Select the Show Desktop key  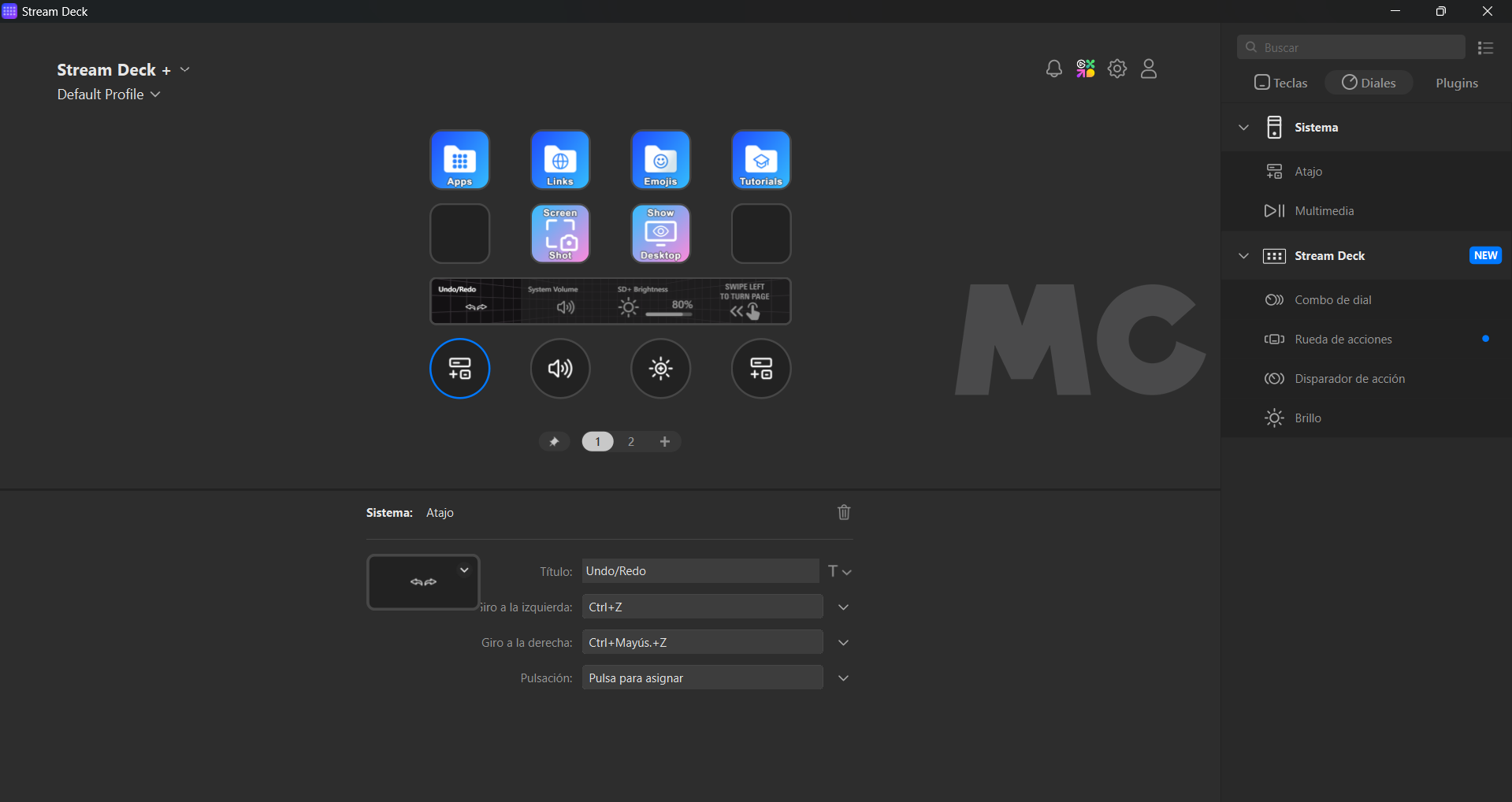coord(660,234)
